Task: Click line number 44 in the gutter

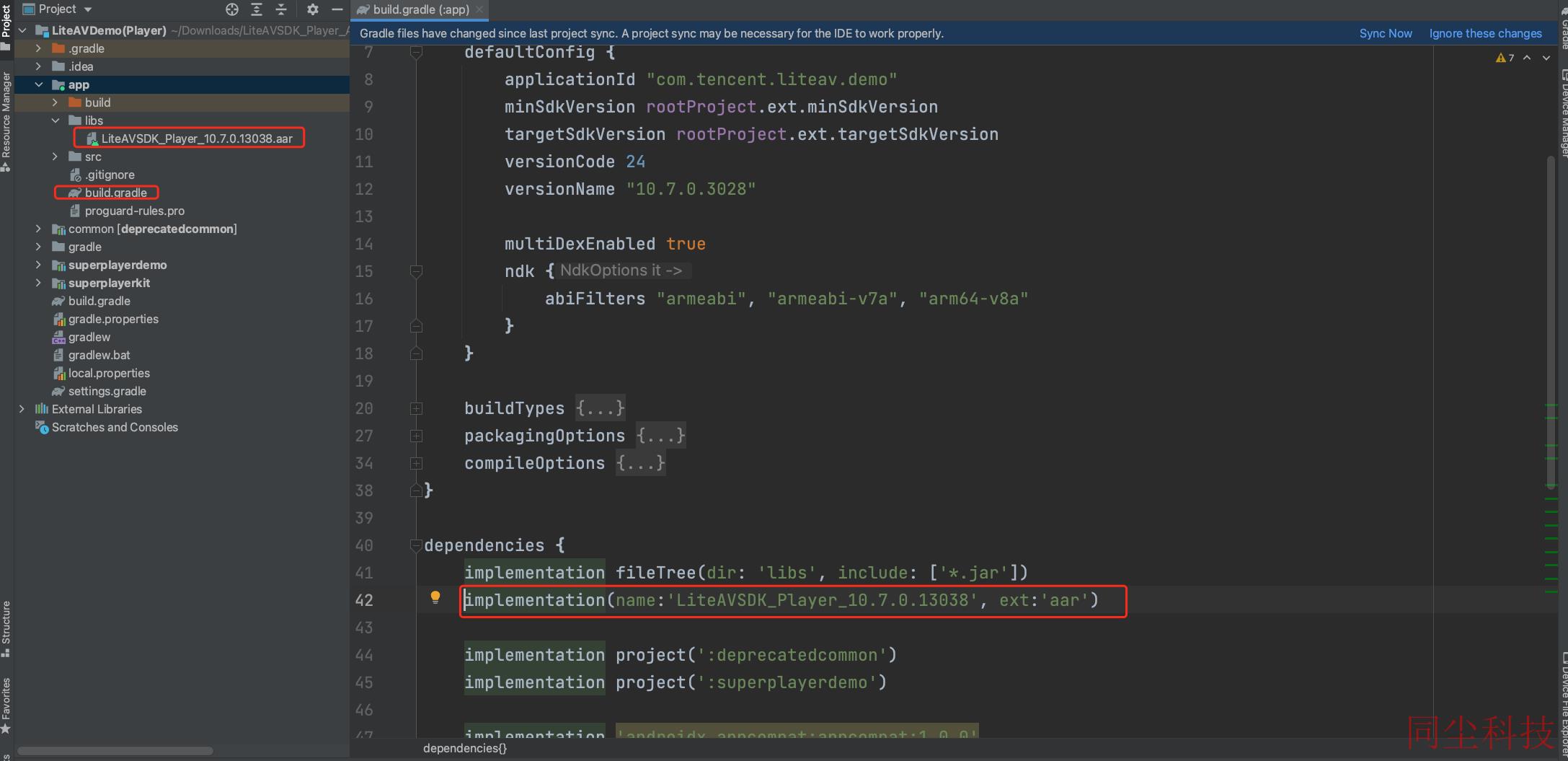Action: [x=364, y=655]
